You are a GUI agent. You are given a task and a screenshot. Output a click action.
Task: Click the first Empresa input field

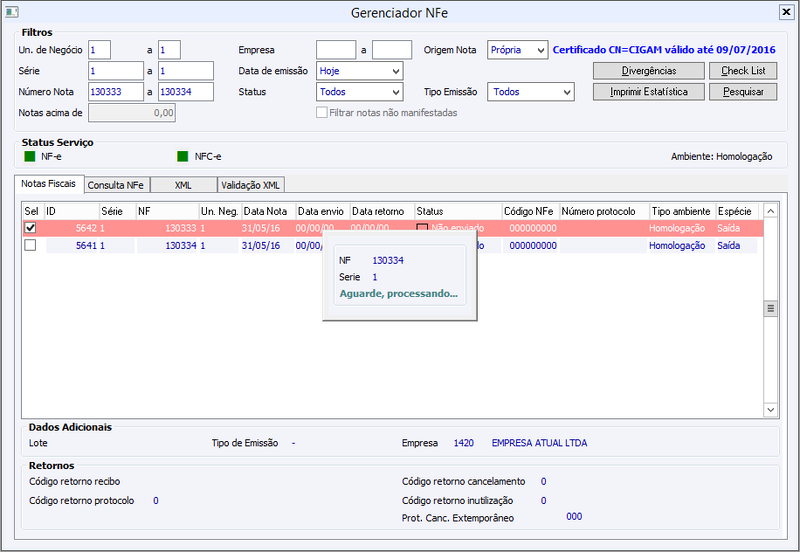(x=336, y=50)
